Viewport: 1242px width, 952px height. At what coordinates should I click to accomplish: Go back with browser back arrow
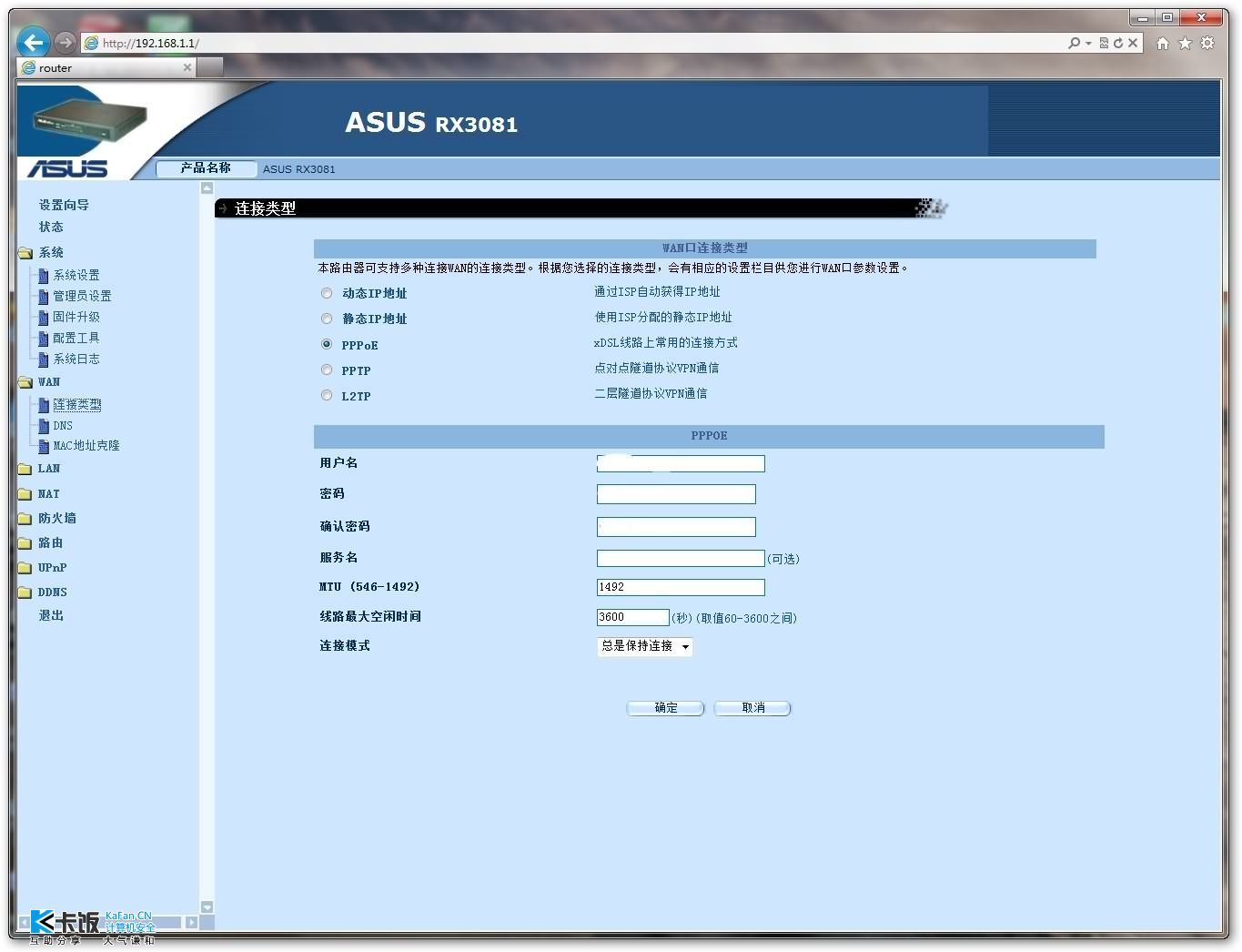coord(33,42)
